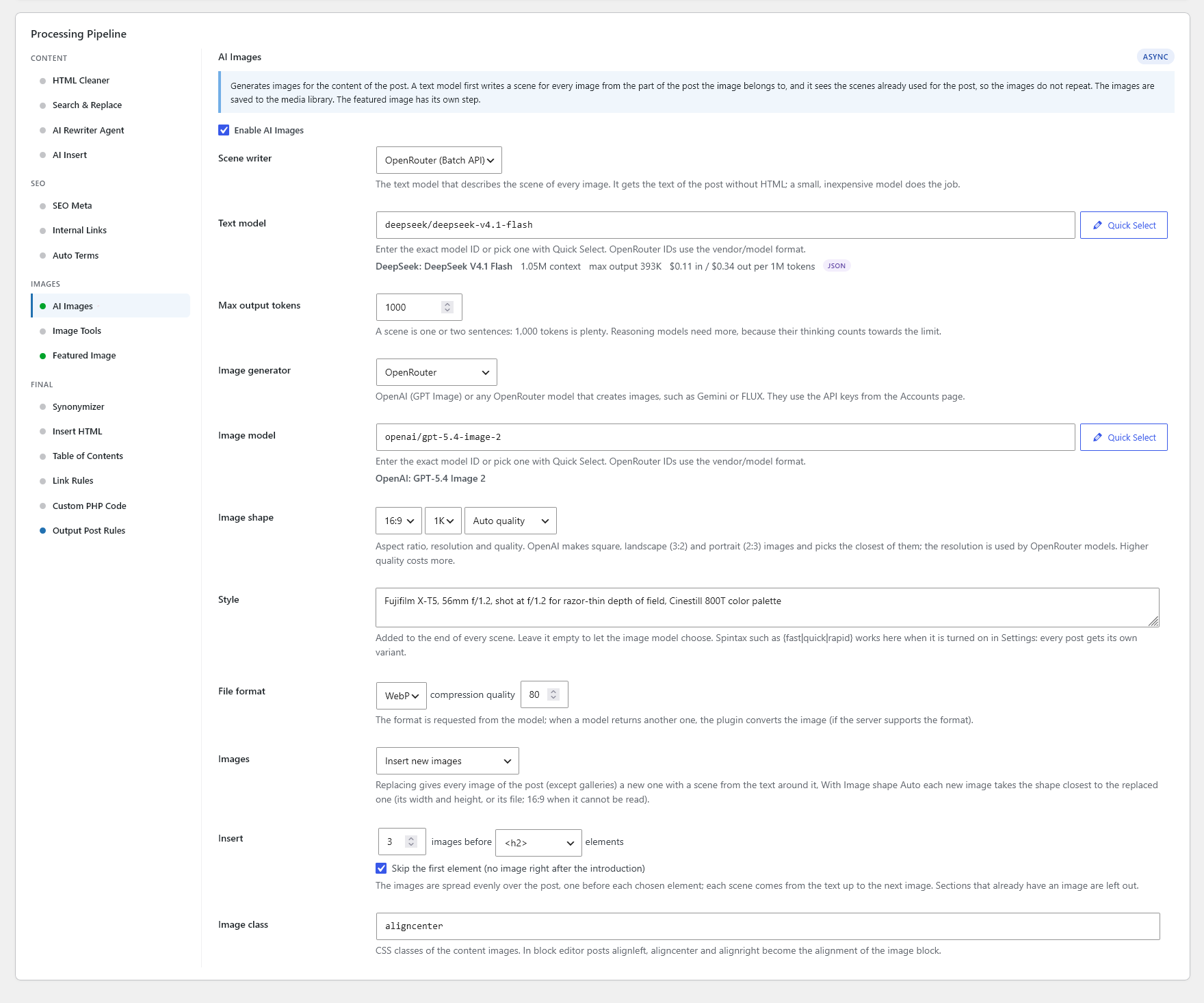The height and width of the screenshot is (1003, 1204).
Task: Open Image generator dropdown
Action: coord(436,372)
